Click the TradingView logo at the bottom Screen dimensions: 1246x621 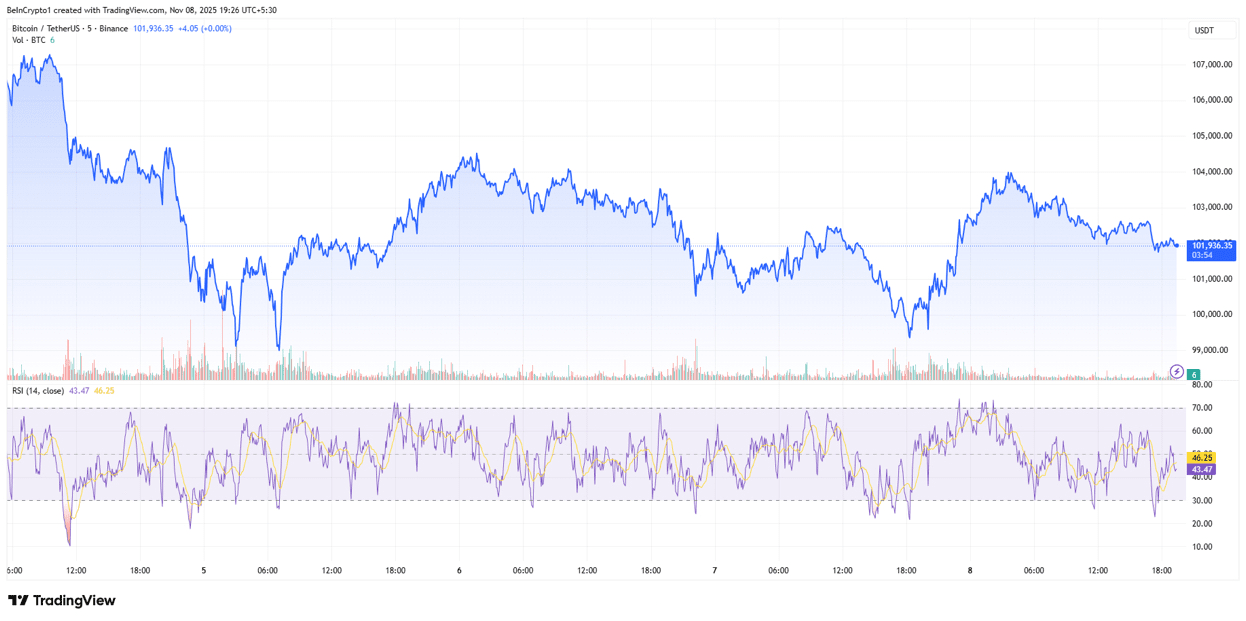pos(62,601)
